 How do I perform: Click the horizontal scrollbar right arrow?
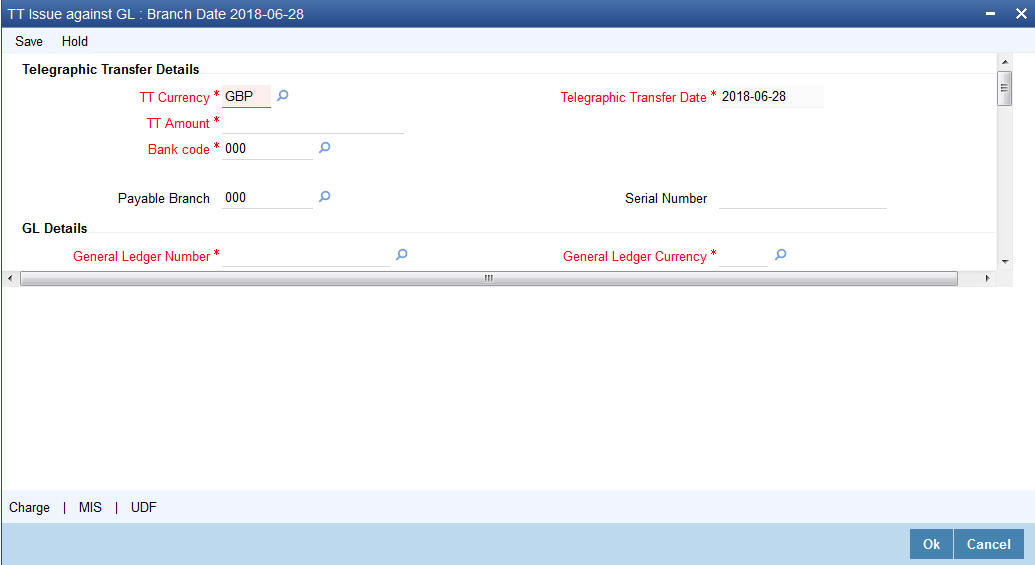[x=987, y=279]
